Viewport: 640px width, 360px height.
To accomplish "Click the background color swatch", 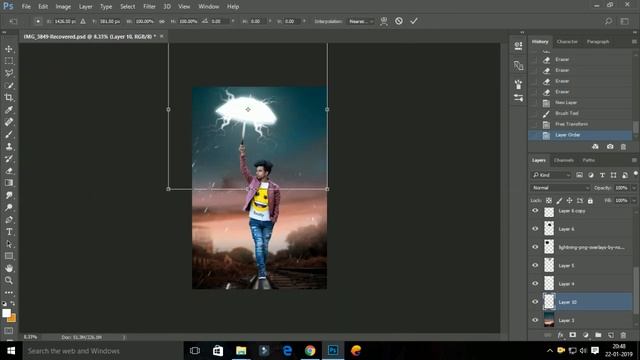I will click(x=12, y=318).
